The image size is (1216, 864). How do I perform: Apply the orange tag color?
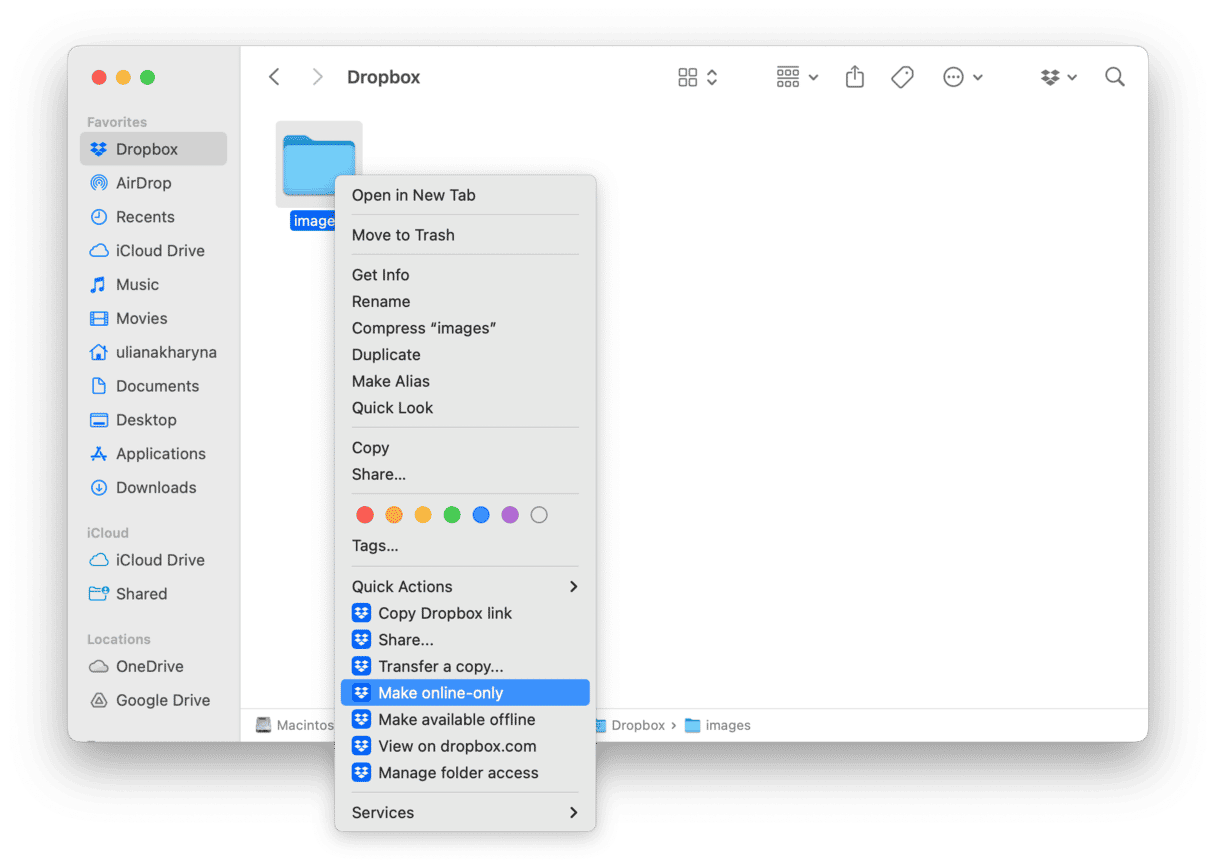[x=394, y=515]
